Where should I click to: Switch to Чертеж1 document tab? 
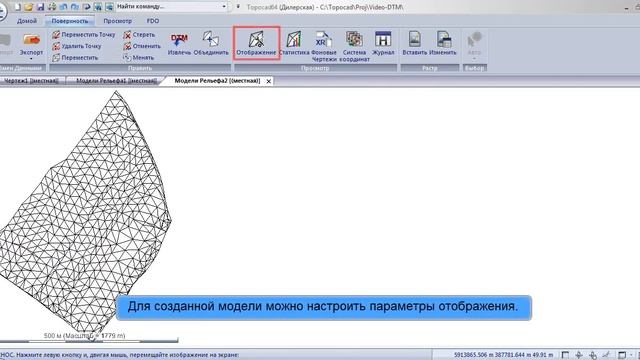coord(31,81)
